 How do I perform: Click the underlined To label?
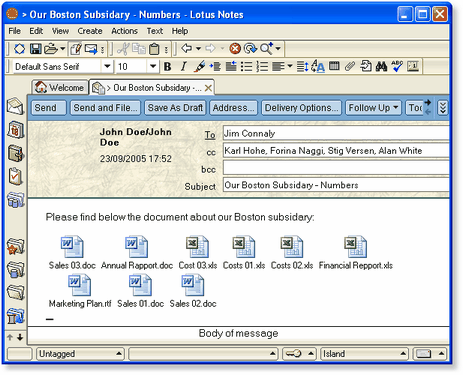tap(210, 135)
